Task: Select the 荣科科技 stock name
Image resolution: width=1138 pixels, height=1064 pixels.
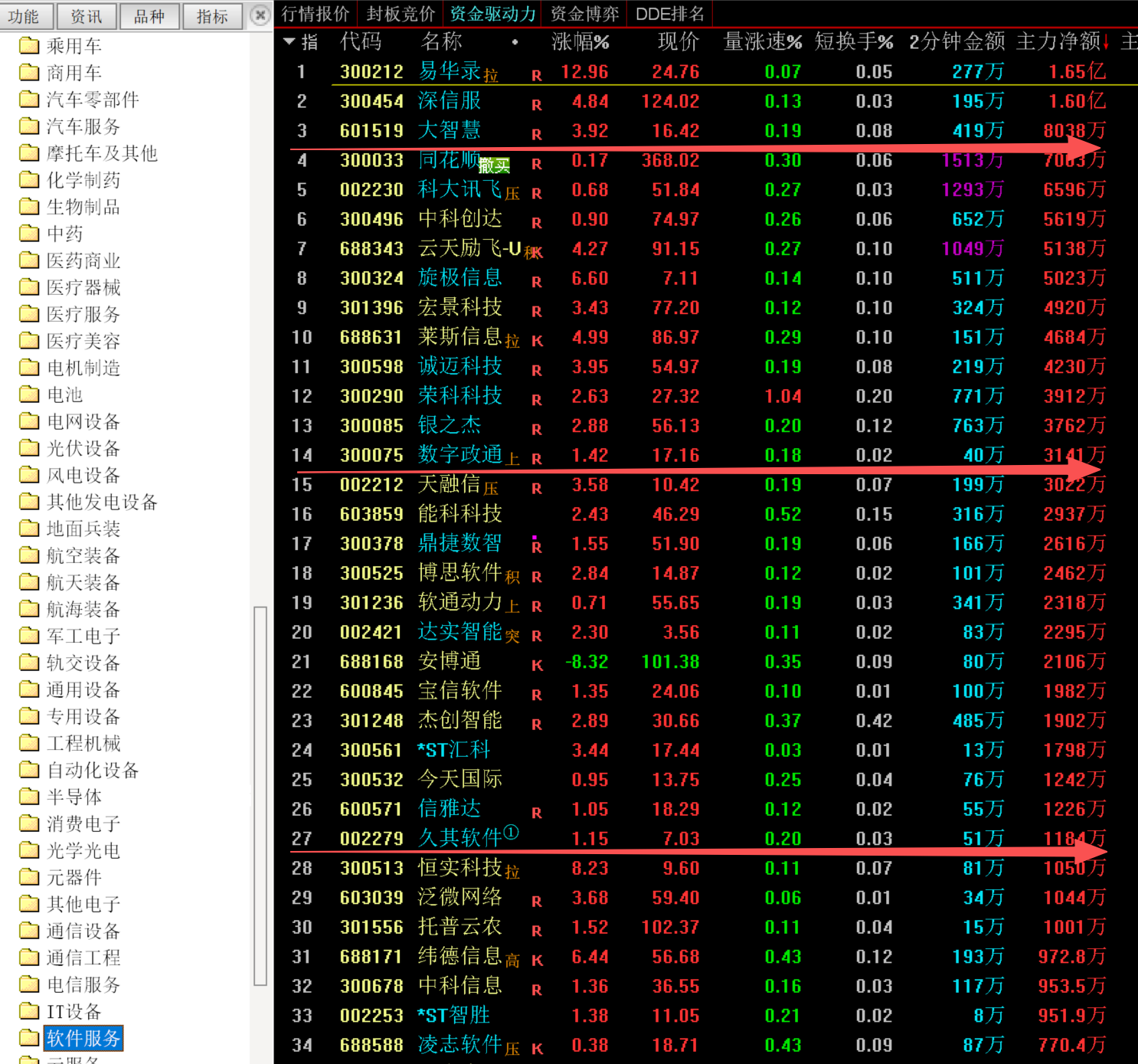Action: [460, 396]
